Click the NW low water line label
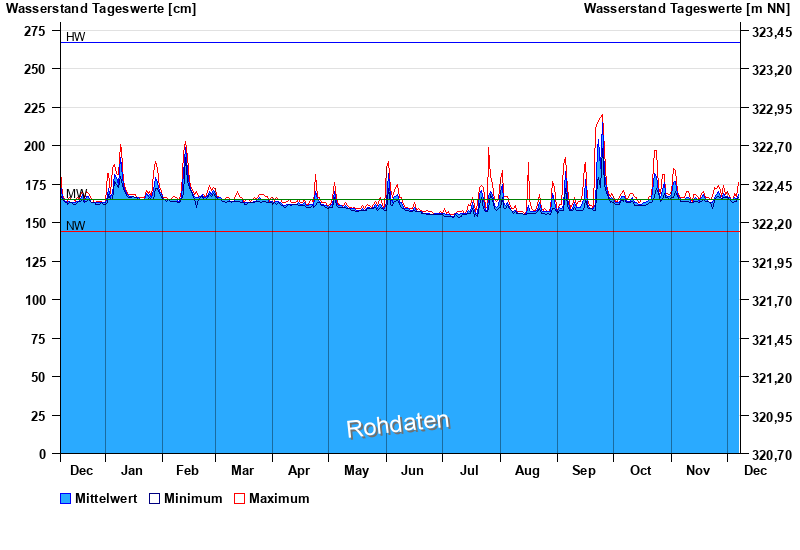Image resolution: width=800 pixels, height=550 pixels. click(x=75, y=226)
